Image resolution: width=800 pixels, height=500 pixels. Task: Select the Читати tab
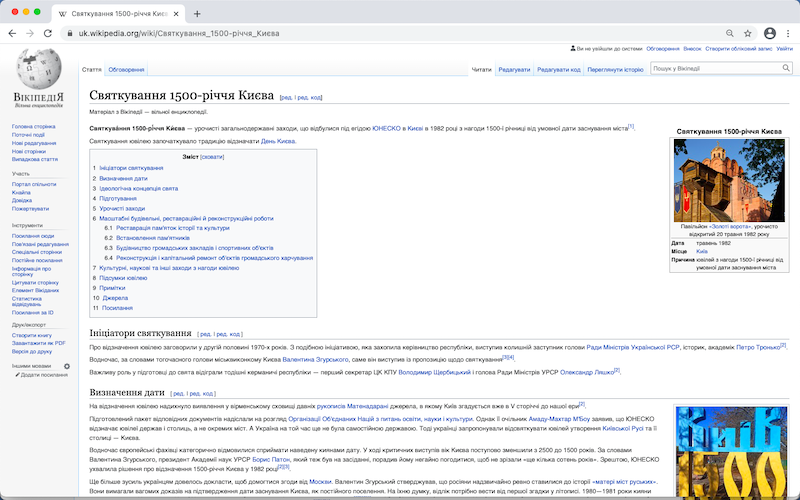[x=481, y=69]
